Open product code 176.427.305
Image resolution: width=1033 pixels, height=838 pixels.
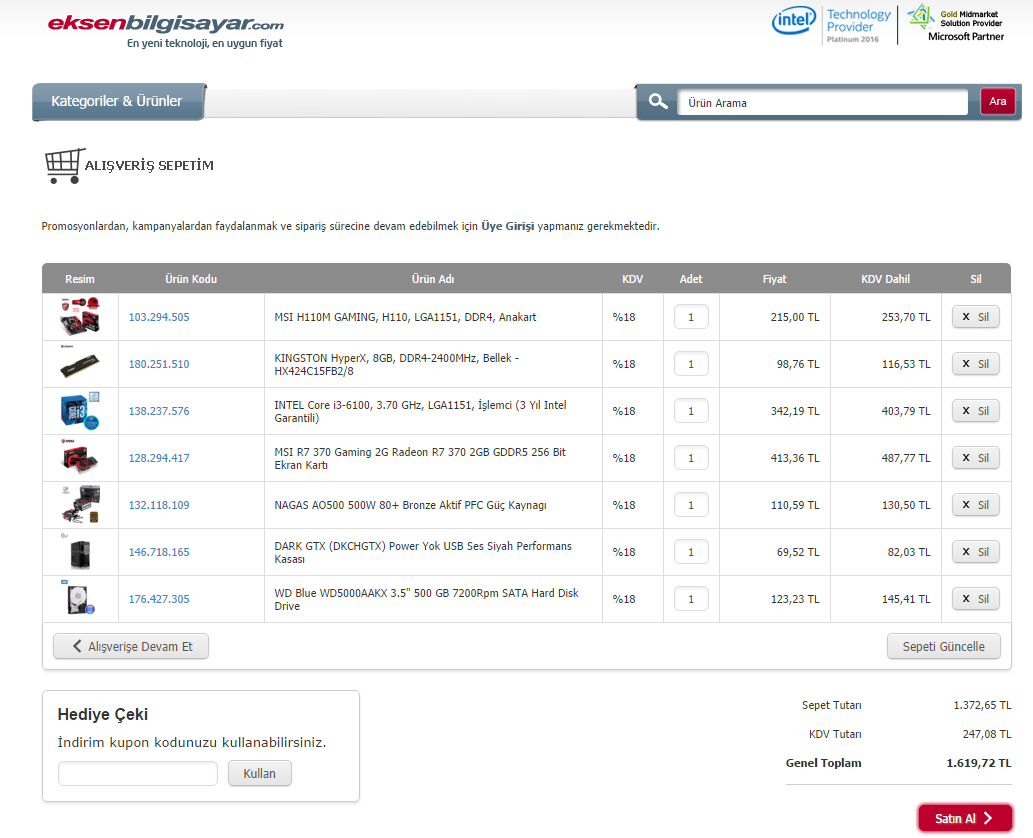click(159, 599)
